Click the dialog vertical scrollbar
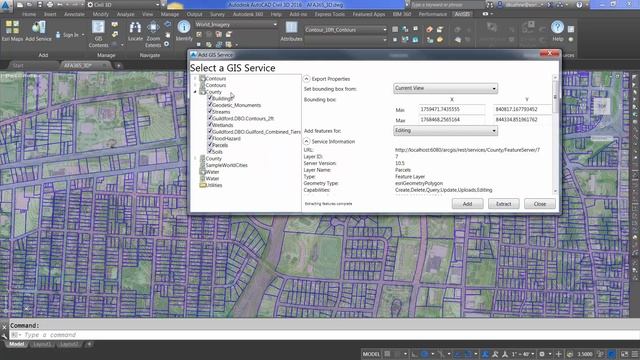 coord(555,134)
